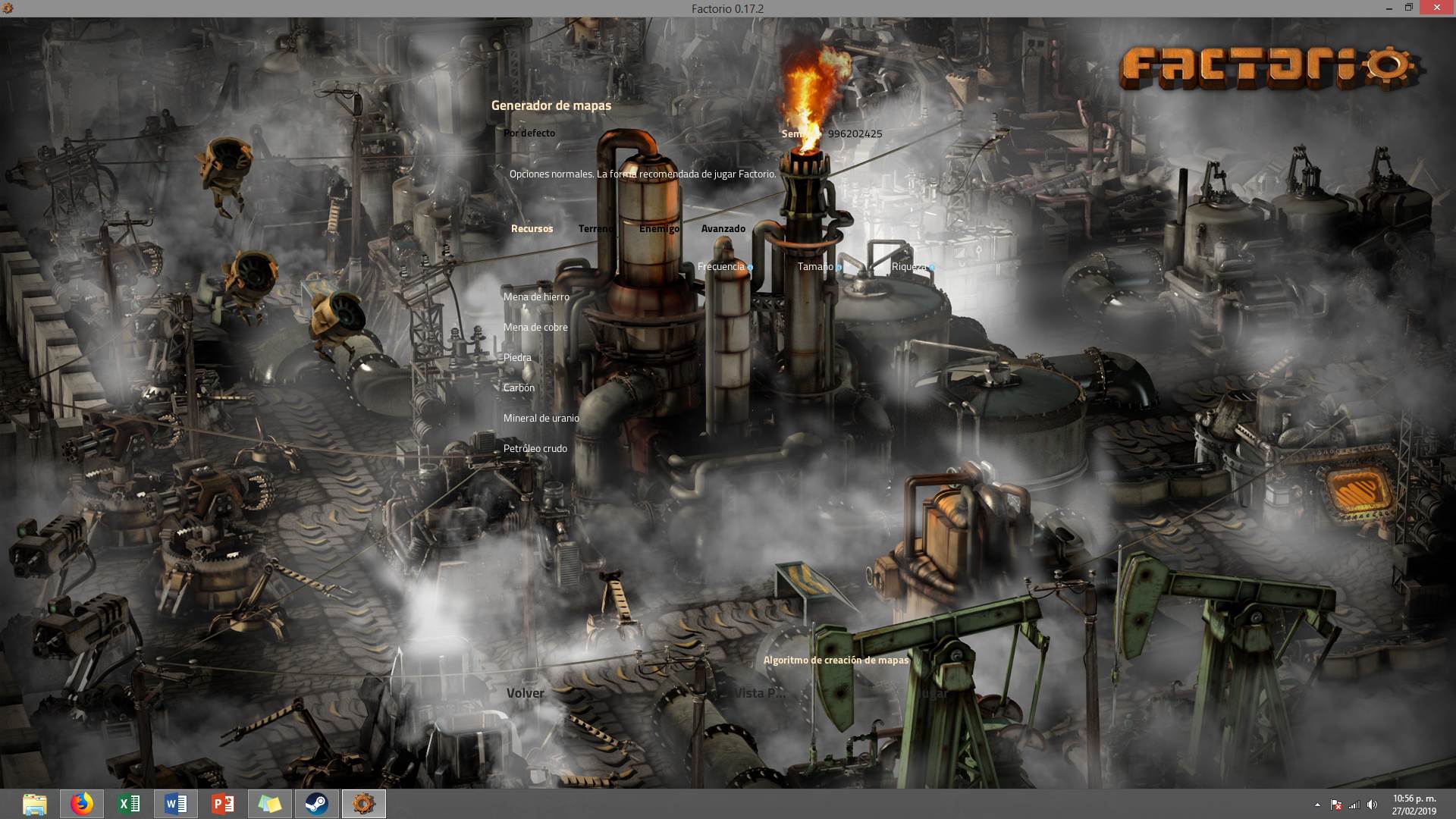This screenshot has width=1456, height=819.
Task: Select the Recursos tab
Action: click(x=532, y=228)
